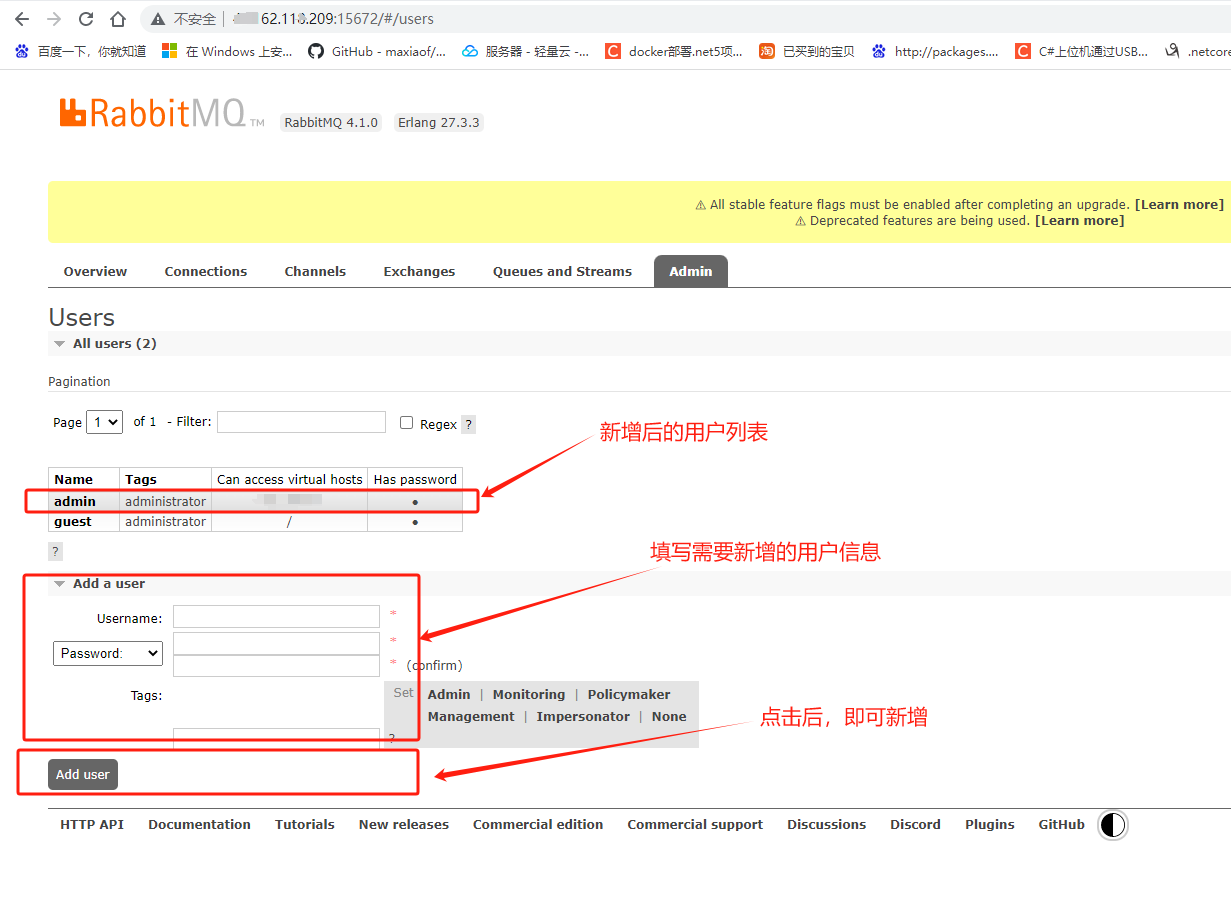Image resolution: width=1231 pixels, height=923 pixels.
Task: Open the Tutorials footer link
Action: (x=305, y=824)
